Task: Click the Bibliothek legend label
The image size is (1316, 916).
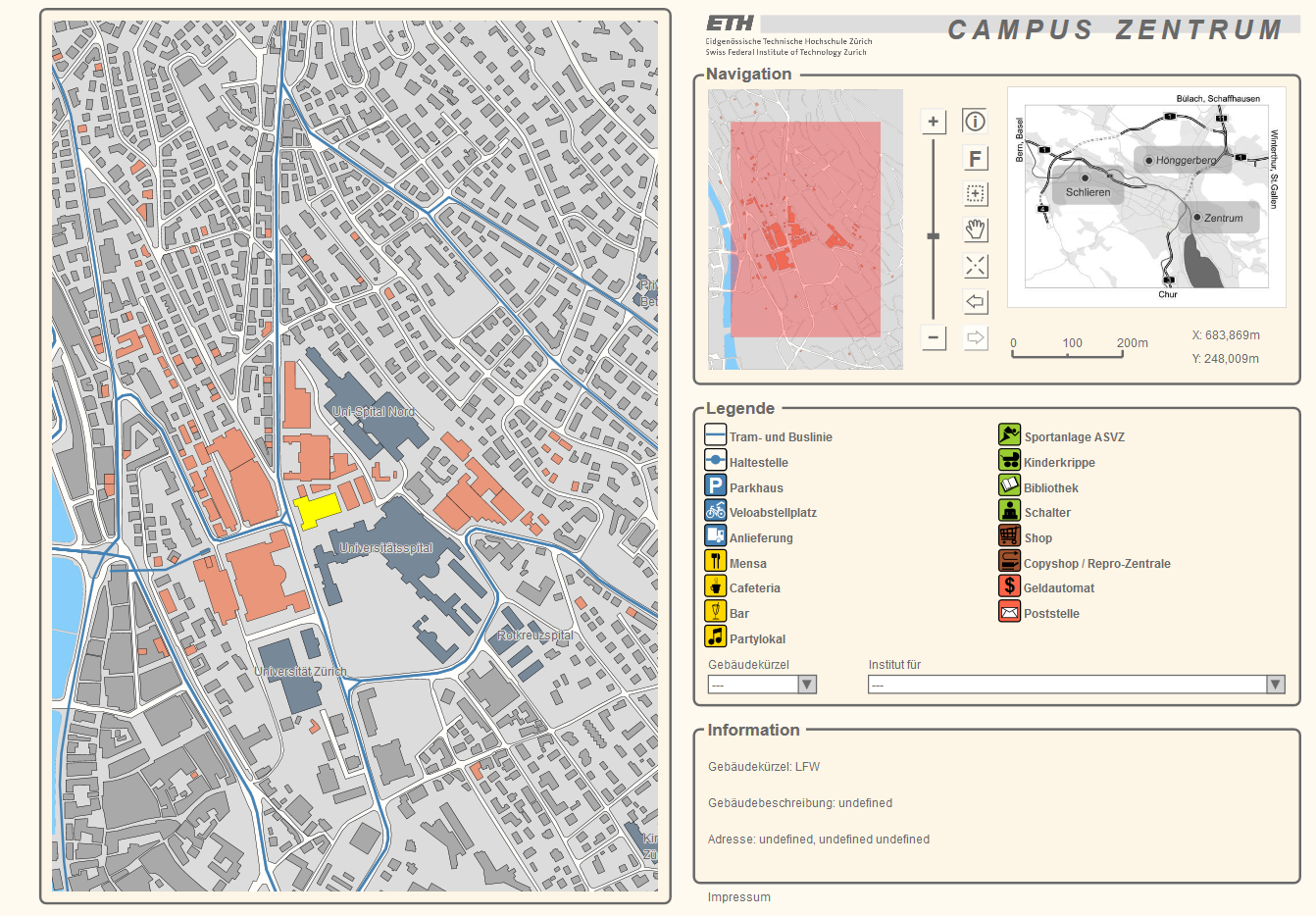Action: pos(1051,488)
